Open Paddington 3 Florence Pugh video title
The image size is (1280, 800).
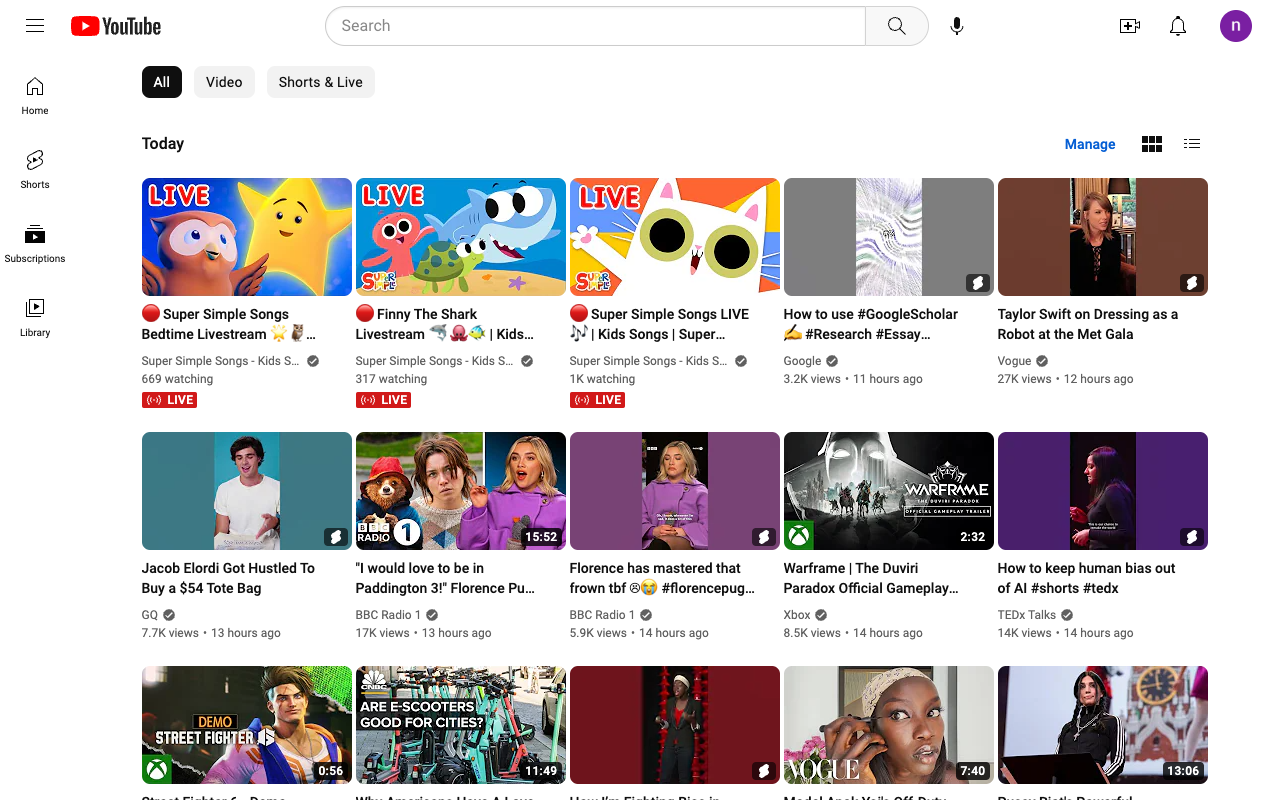coord(445,578)
